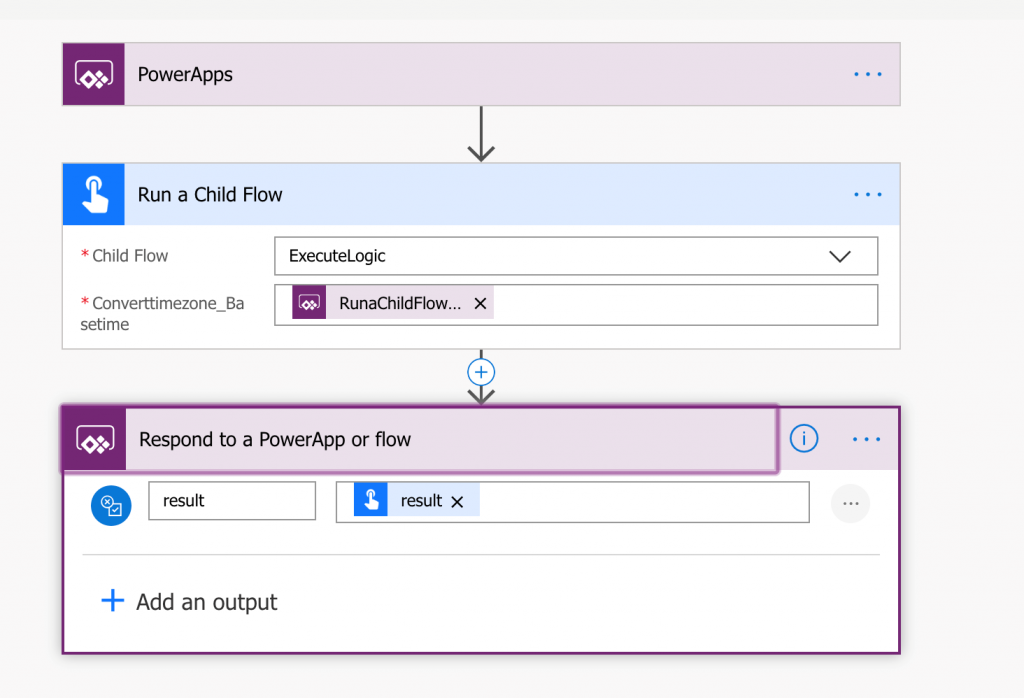Image resolution: width=1024 pixels, height=698 pixels.
Task: Open flow information via the (i) icon
Action: coord(803,438)
